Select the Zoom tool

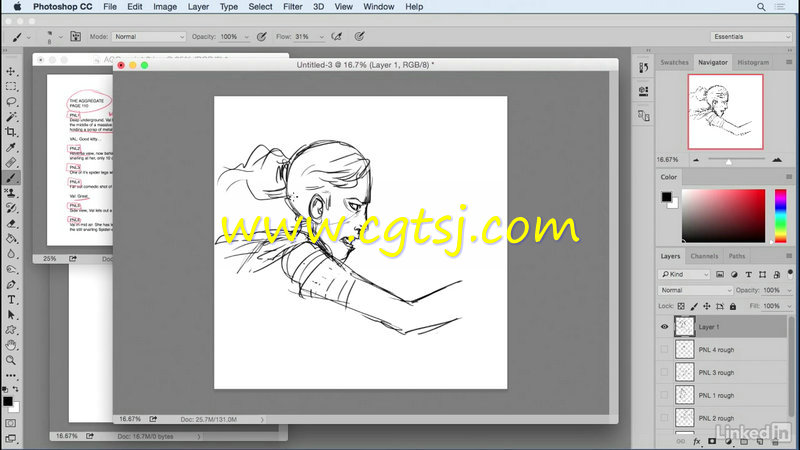(x=11, y=360)
